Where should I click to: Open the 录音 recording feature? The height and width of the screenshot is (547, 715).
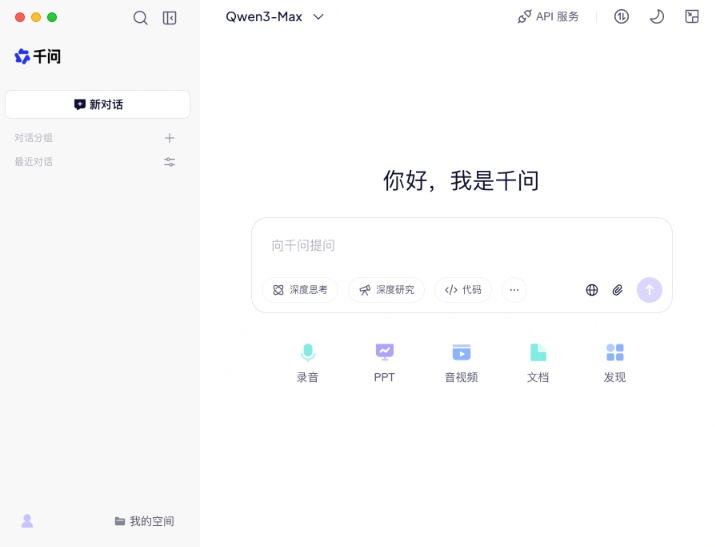[308, 363]
